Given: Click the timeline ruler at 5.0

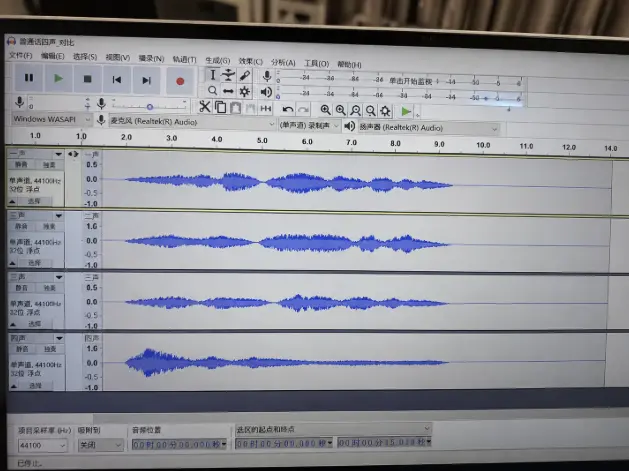Looking at the screenshot, I should pyautogui.click(x=262, y=141).
